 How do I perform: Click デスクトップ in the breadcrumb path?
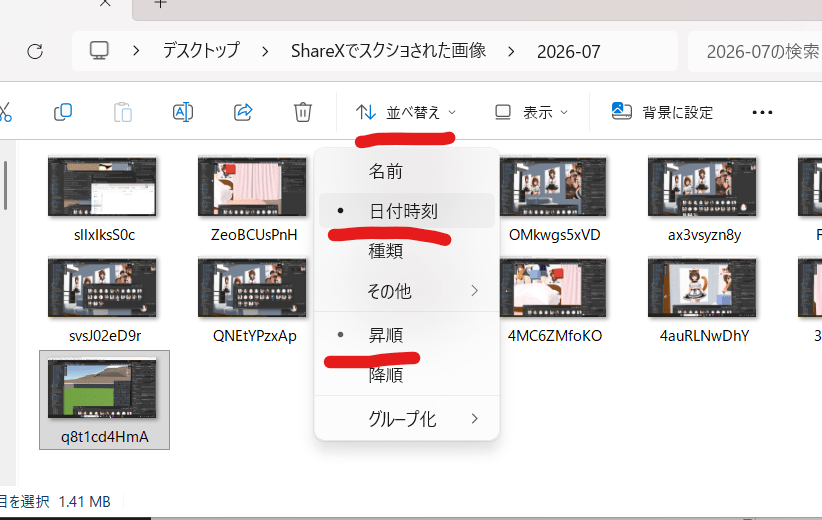coord(201,51)
